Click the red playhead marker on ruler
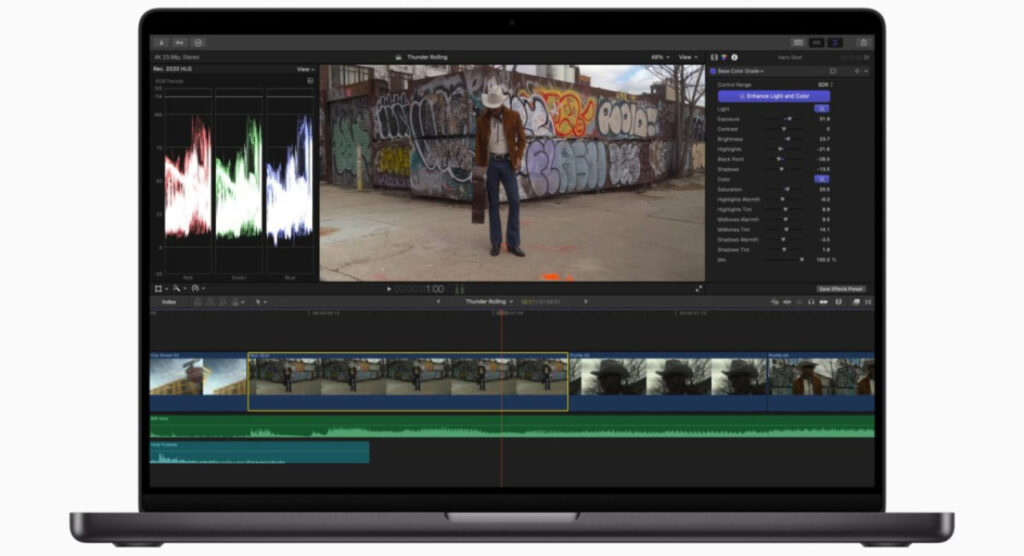 (501, 313)
